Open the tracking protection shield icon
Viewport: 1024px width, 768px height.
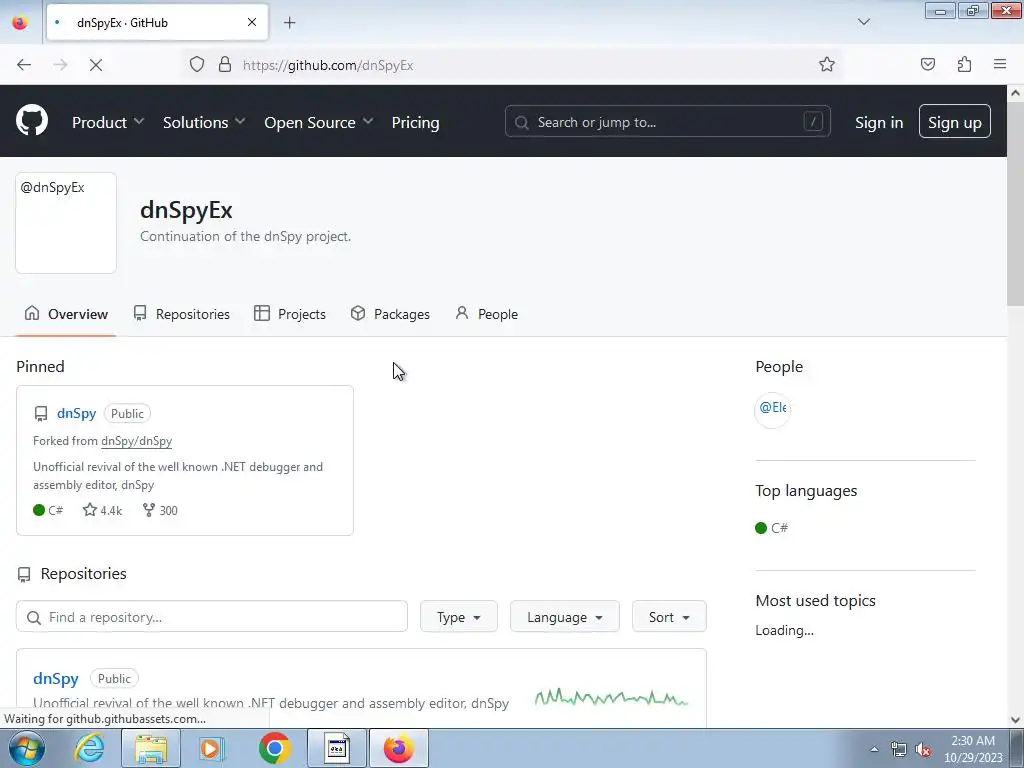coord(197,65)
